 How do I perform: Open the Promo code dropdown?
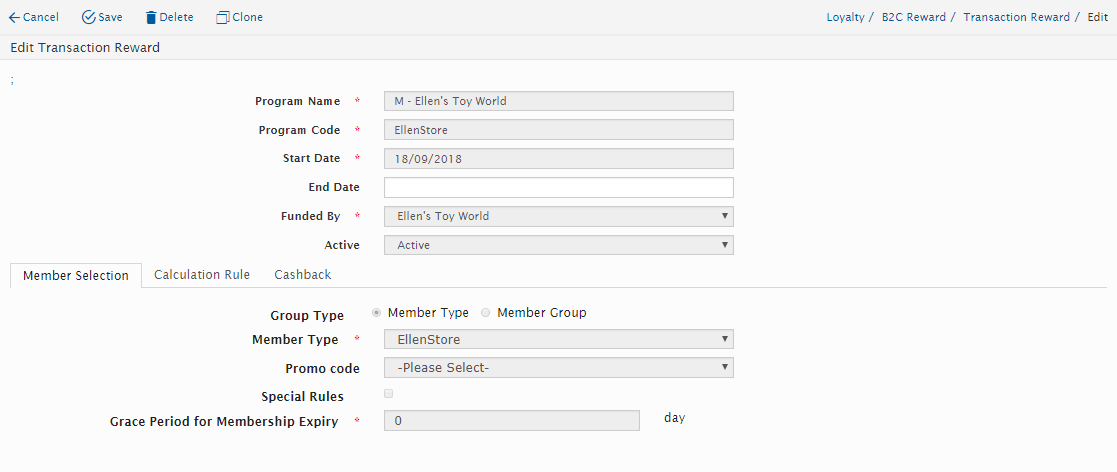[558, 368]
